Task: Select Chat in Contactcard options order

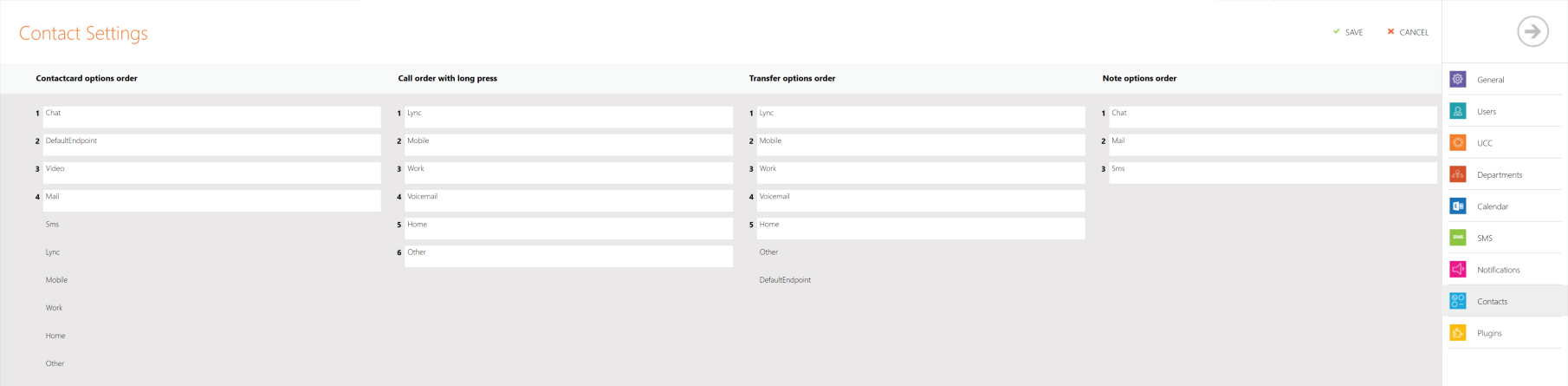Action: tap(211, 116)
